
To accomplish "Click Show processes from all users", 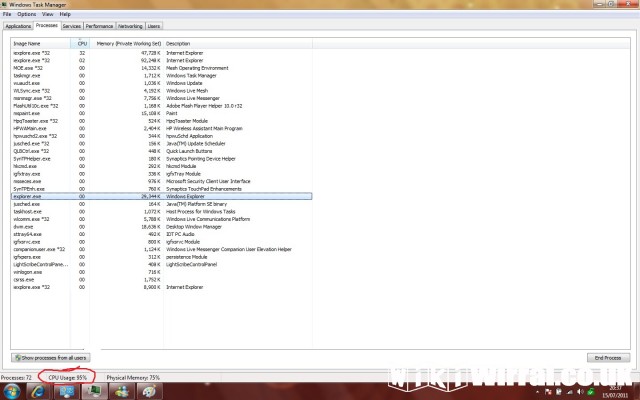I will (51, 358).
